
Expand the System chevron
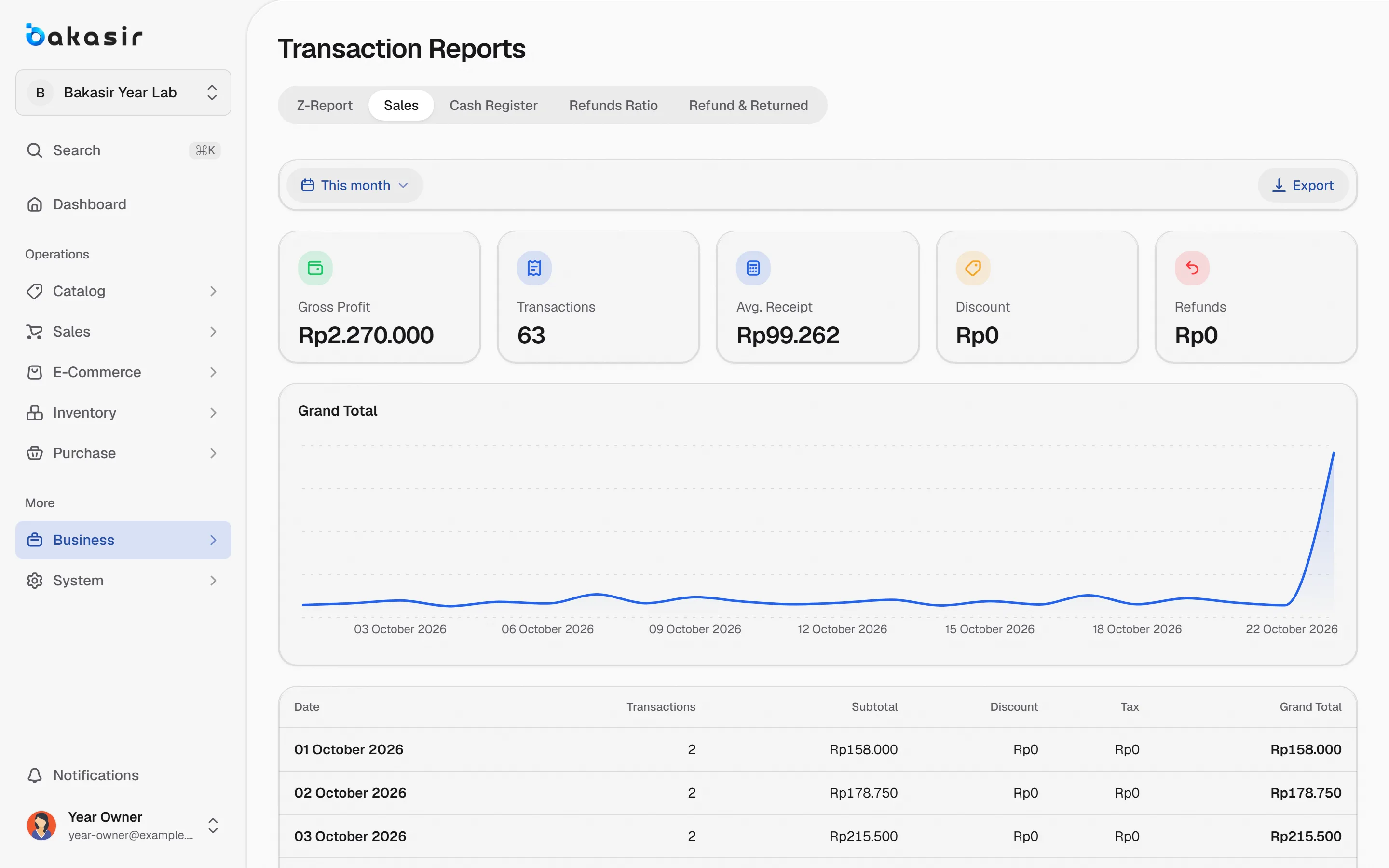pos(213,581)
